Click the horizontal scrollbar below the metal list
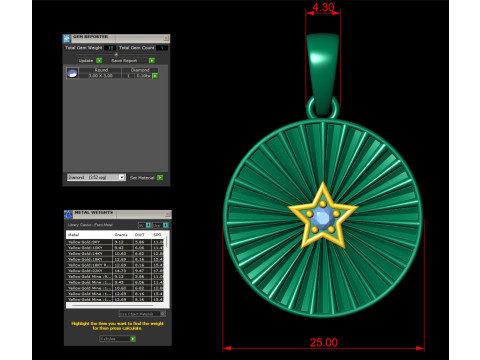 [112, 305]
